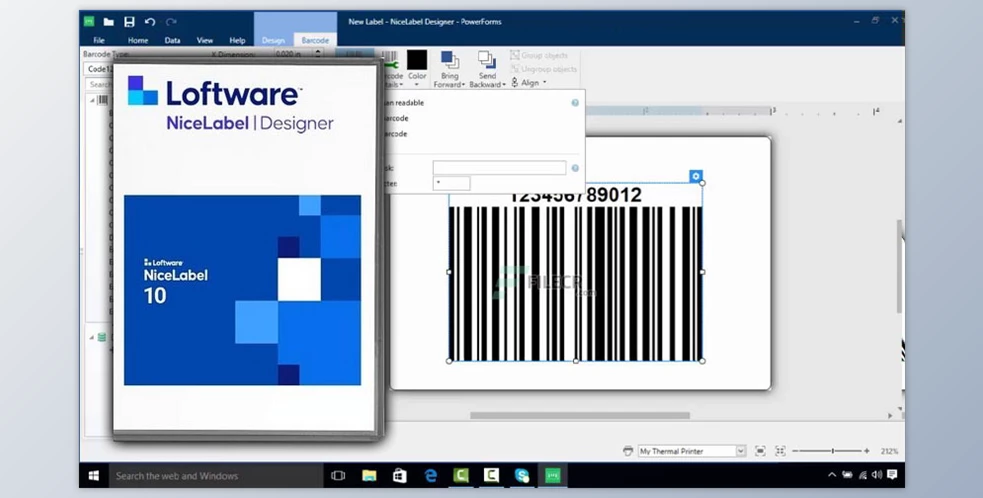
Task: Click Group objects
Action: (x=539, y=55)
